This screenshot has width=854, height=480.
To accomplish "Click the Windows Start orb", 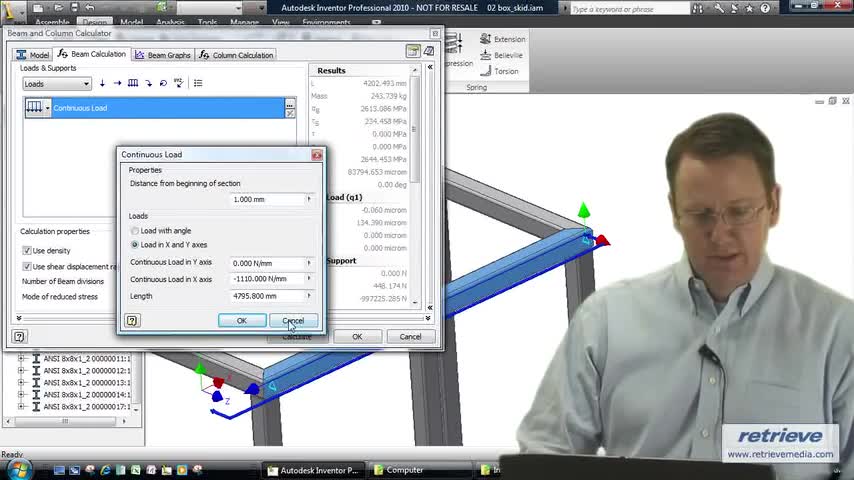I will point(19,470).
